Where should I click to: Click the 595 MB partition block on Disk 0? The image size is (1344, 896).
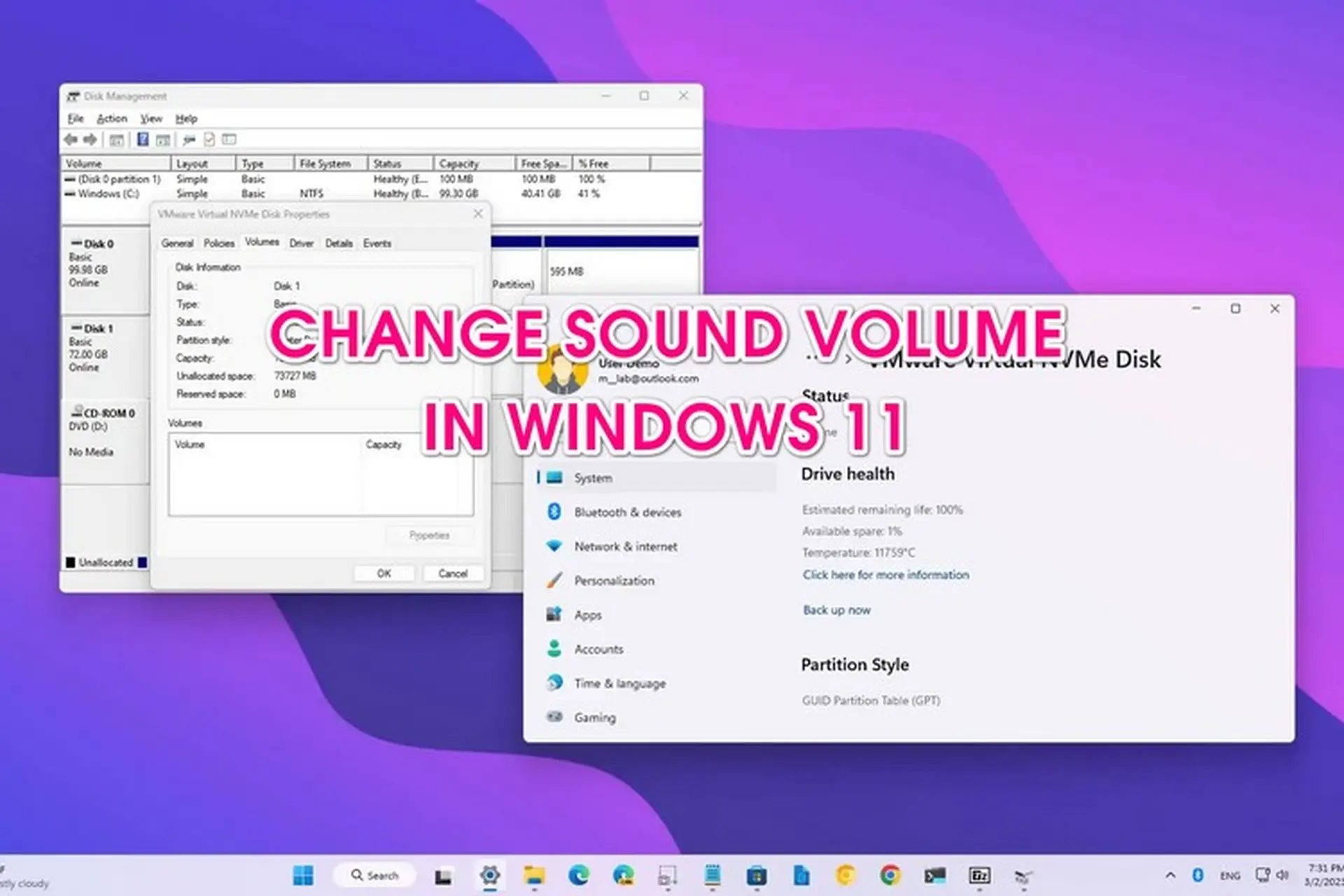622,271
